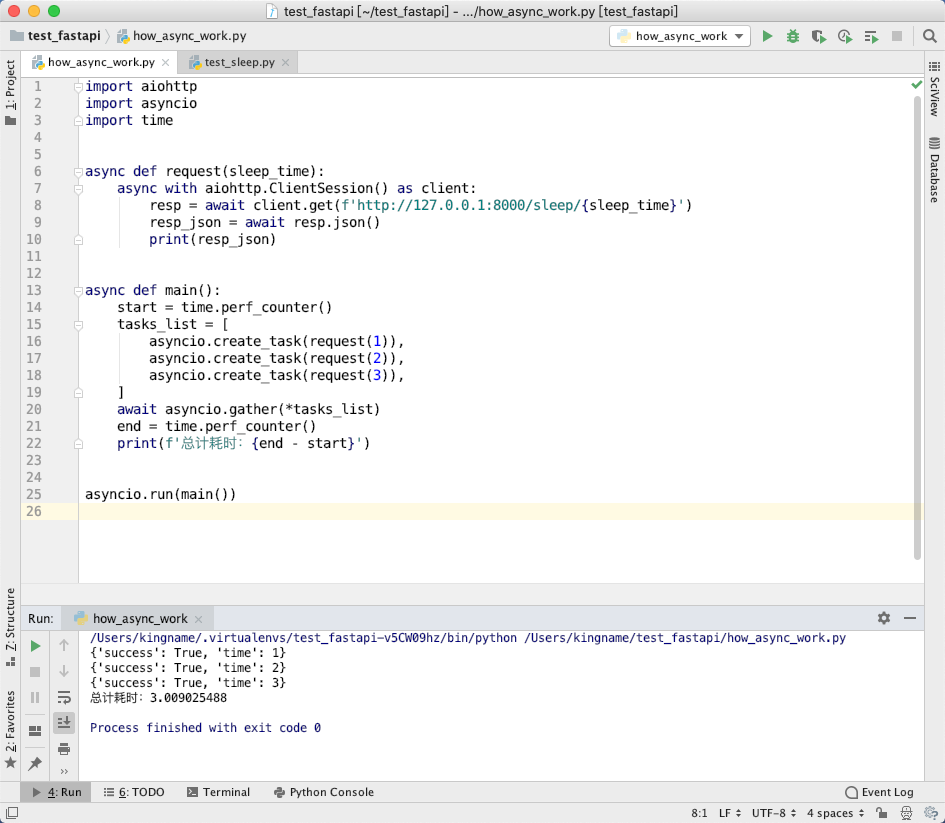Open the Favorites tool window

point(10,728)
